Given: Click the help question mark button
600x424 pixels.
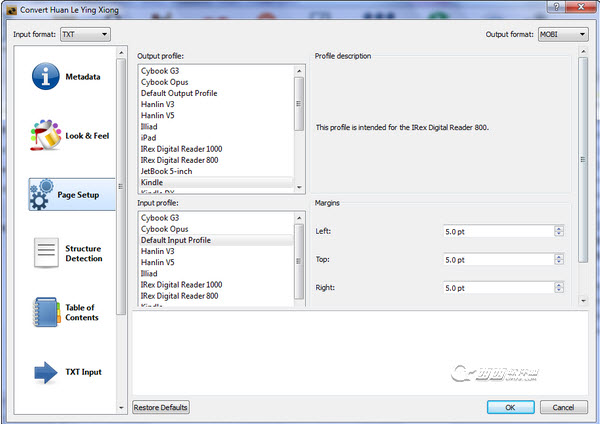Looking at the screenshot, I should pyautogui.click(x=556, y=7).
